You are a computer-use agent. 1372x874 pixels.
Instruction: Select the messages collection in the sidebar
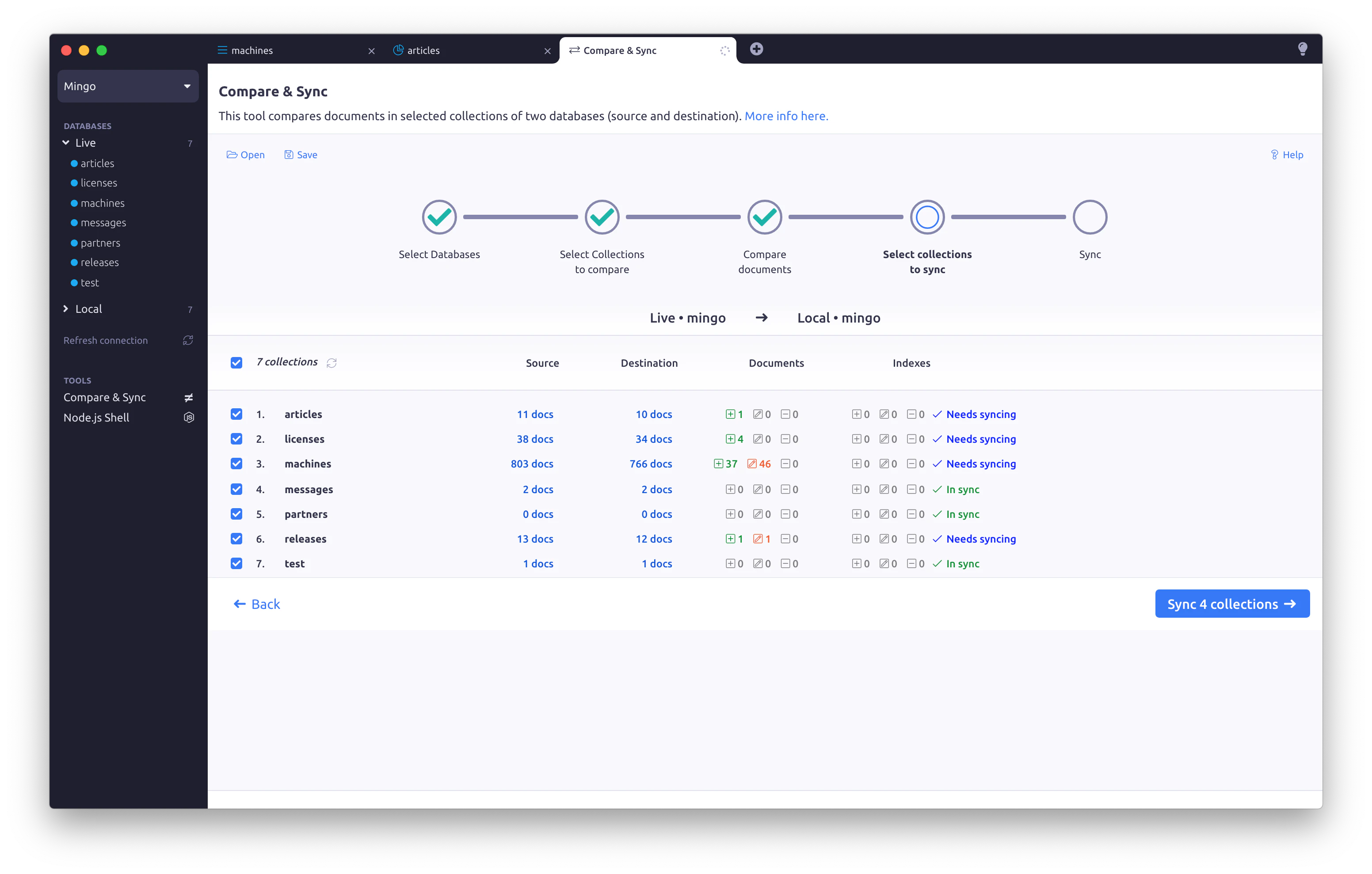[x=103, y=223]
